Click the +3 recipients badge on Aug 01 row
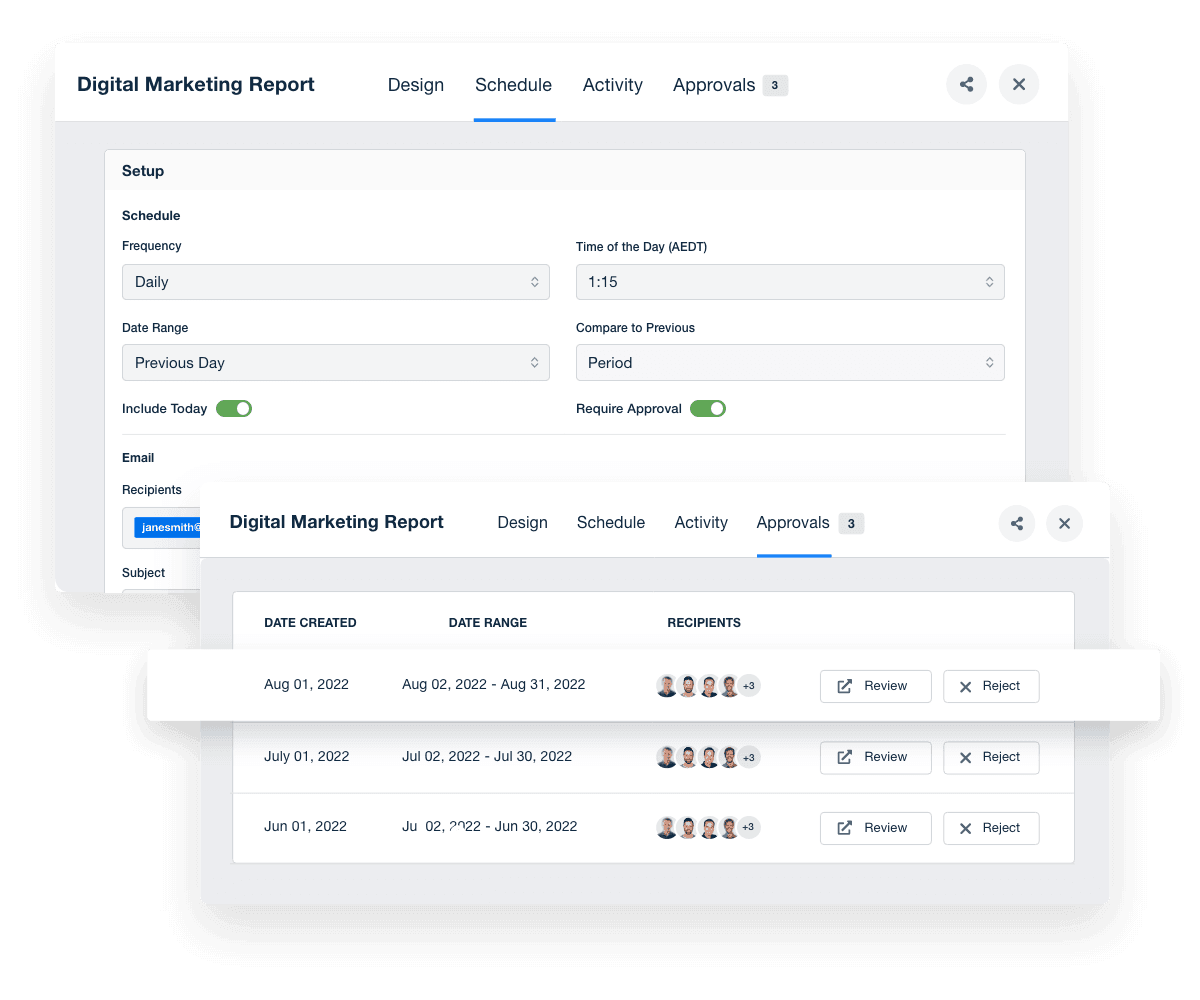The image size is (1200, 1000). coord(749,686)
